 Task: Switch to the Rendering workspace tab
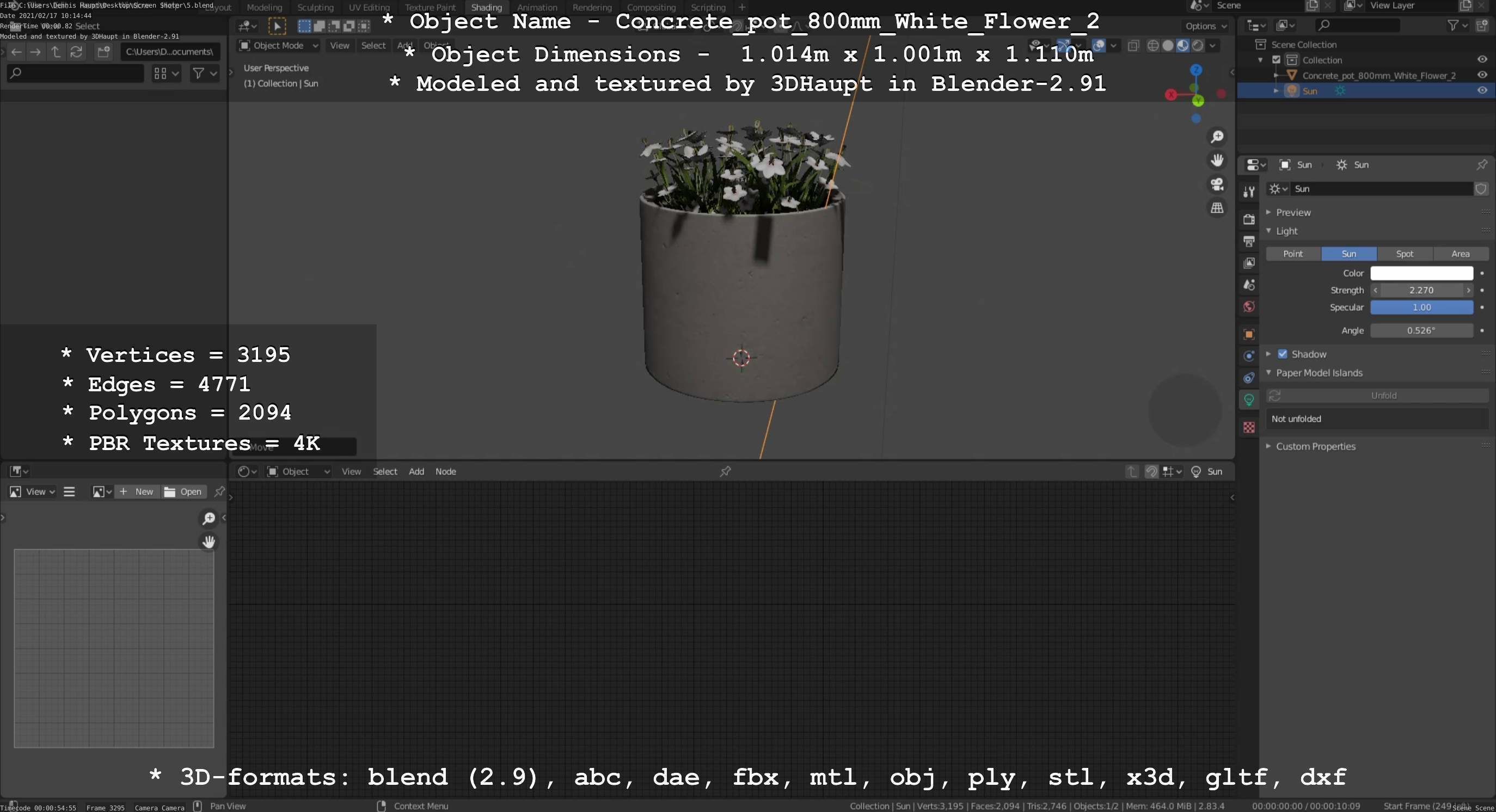(x=592, y=8)
